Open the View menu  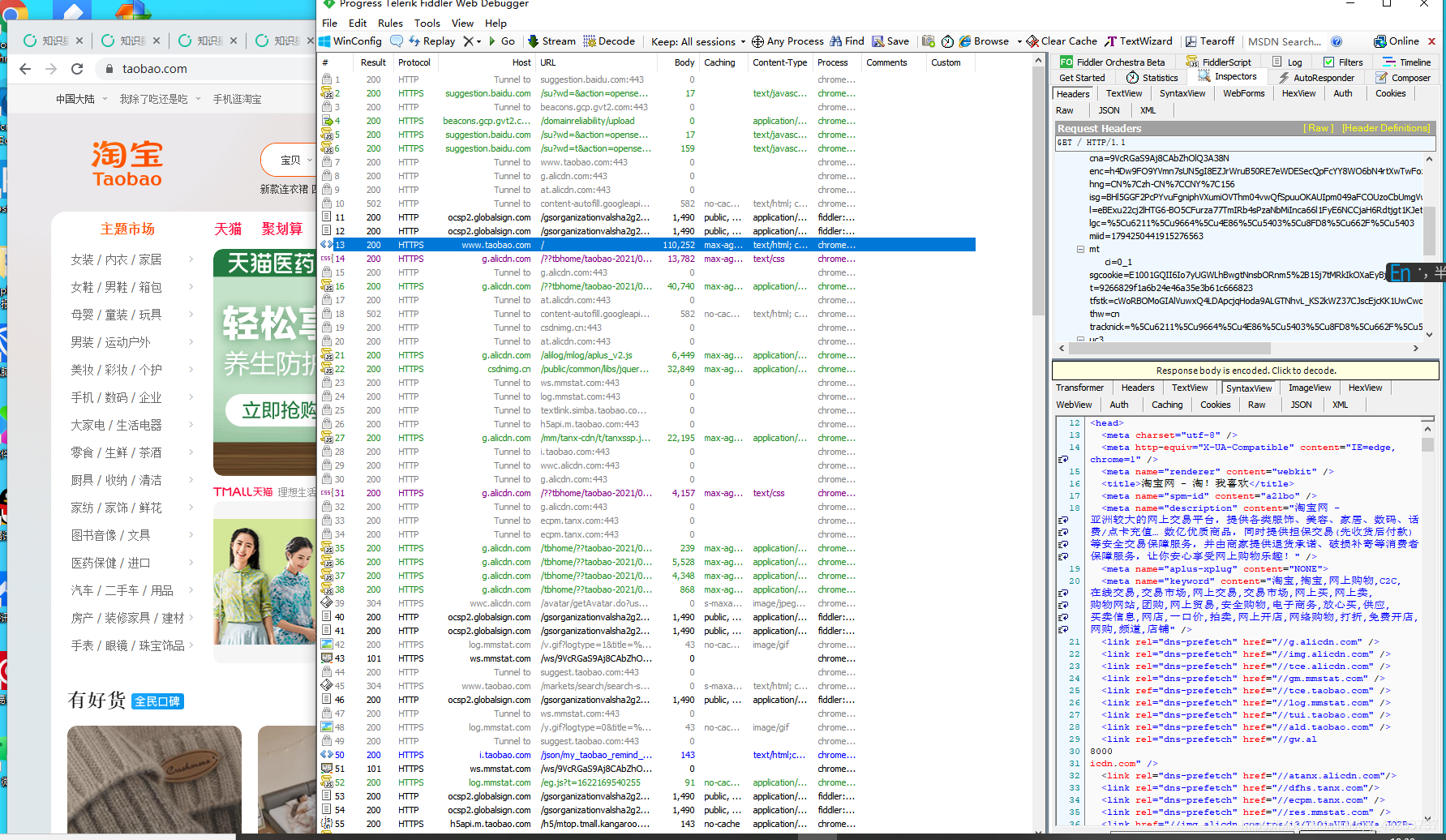462,23
